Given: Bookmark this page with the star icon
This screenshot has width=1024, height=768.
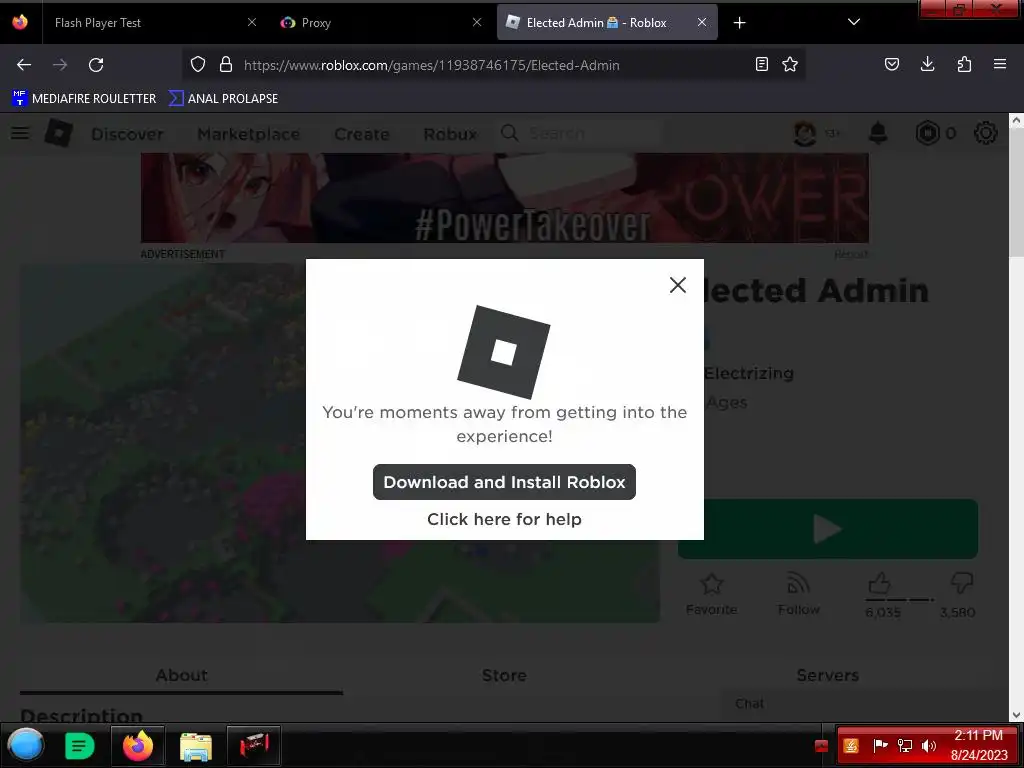Looking at the screenshot, I should (x=790, y=64).
